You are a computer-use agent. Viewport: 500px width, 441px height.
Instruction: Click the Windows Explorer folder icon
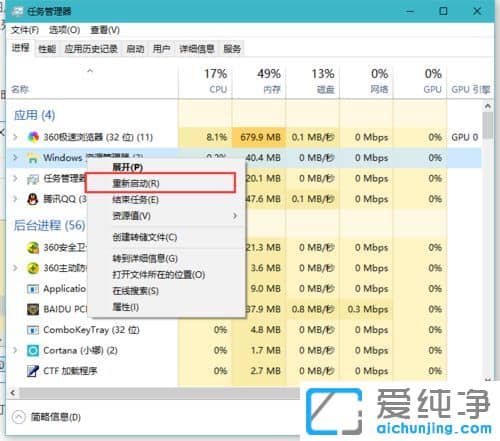[33, 158]
